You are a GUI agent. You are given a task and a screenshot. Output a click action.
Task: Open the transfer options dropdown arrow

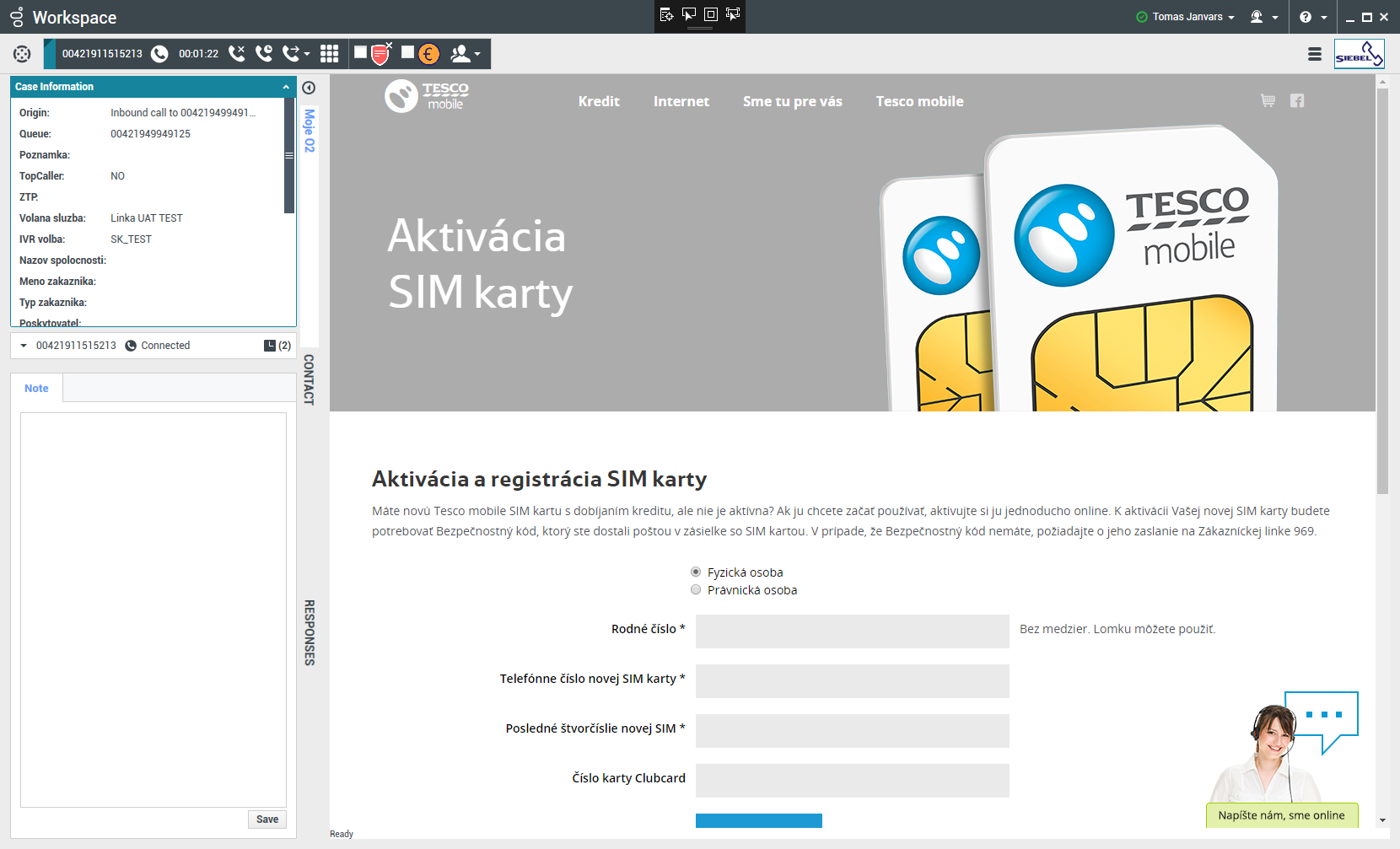click(307, 55)
